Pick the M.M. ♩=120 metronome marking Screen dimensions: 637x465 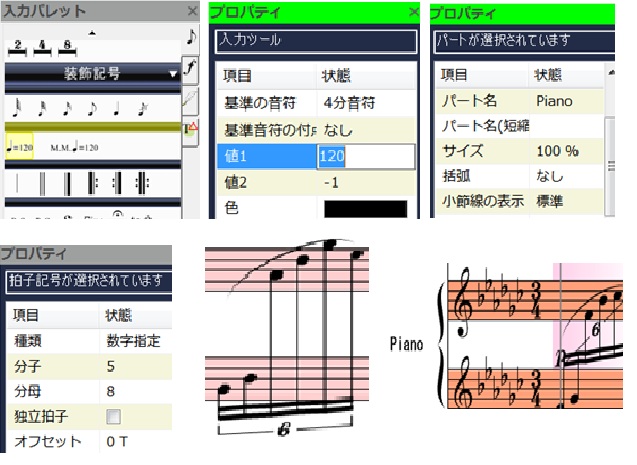click(74, 147)
